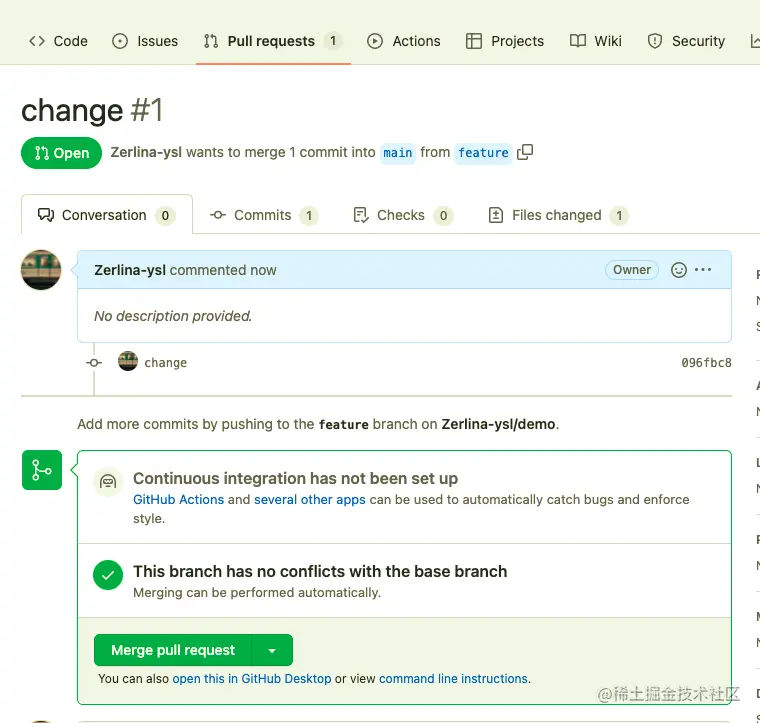Click the 'now' comment timestamp

click(263, 270)
